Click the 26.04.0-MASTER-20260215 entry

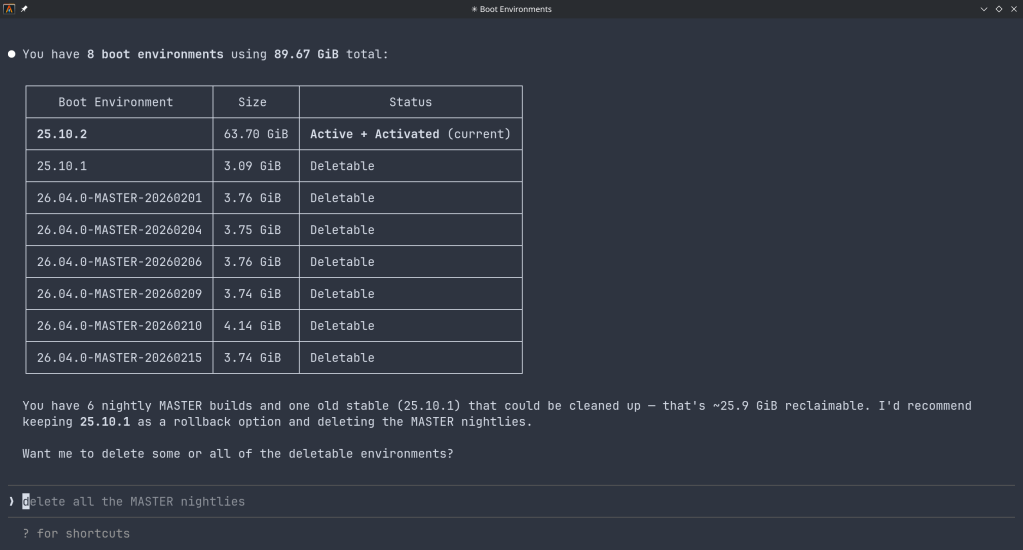click(119, 358)
